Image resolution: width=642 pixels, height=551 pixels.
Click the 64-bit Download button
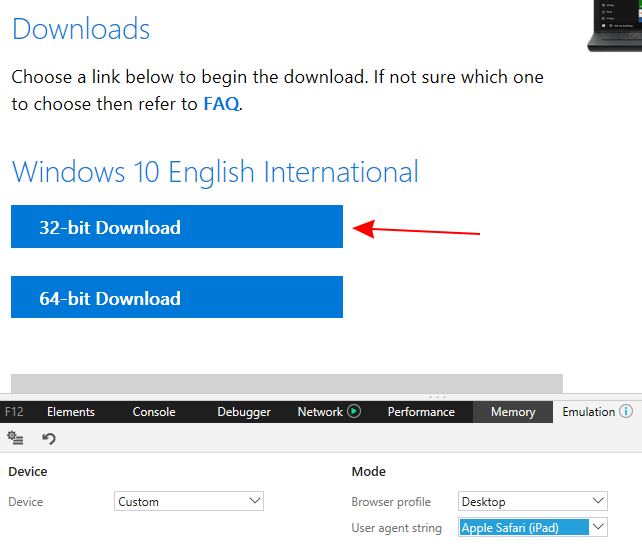[x=177, y=297]
